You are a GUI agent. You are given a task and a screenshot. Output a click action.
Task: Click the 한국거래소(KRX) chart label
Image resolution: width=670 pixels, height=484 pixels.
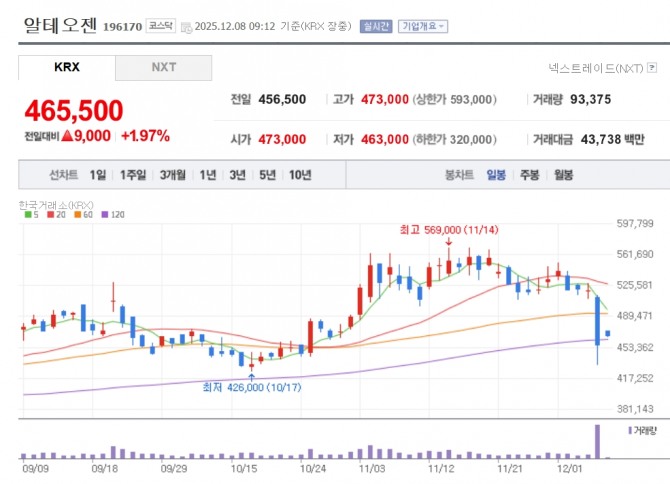(x=56, y=205)
